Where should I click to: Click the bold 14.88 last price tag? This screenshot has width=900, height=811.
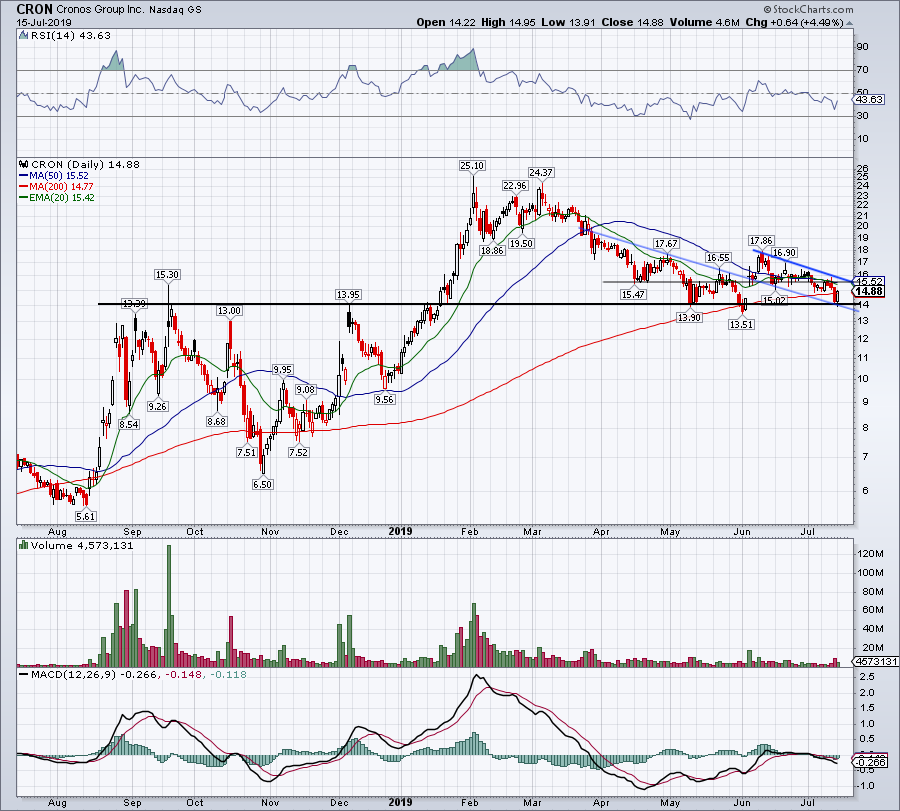pyautogui.click(x=869, y=292)
